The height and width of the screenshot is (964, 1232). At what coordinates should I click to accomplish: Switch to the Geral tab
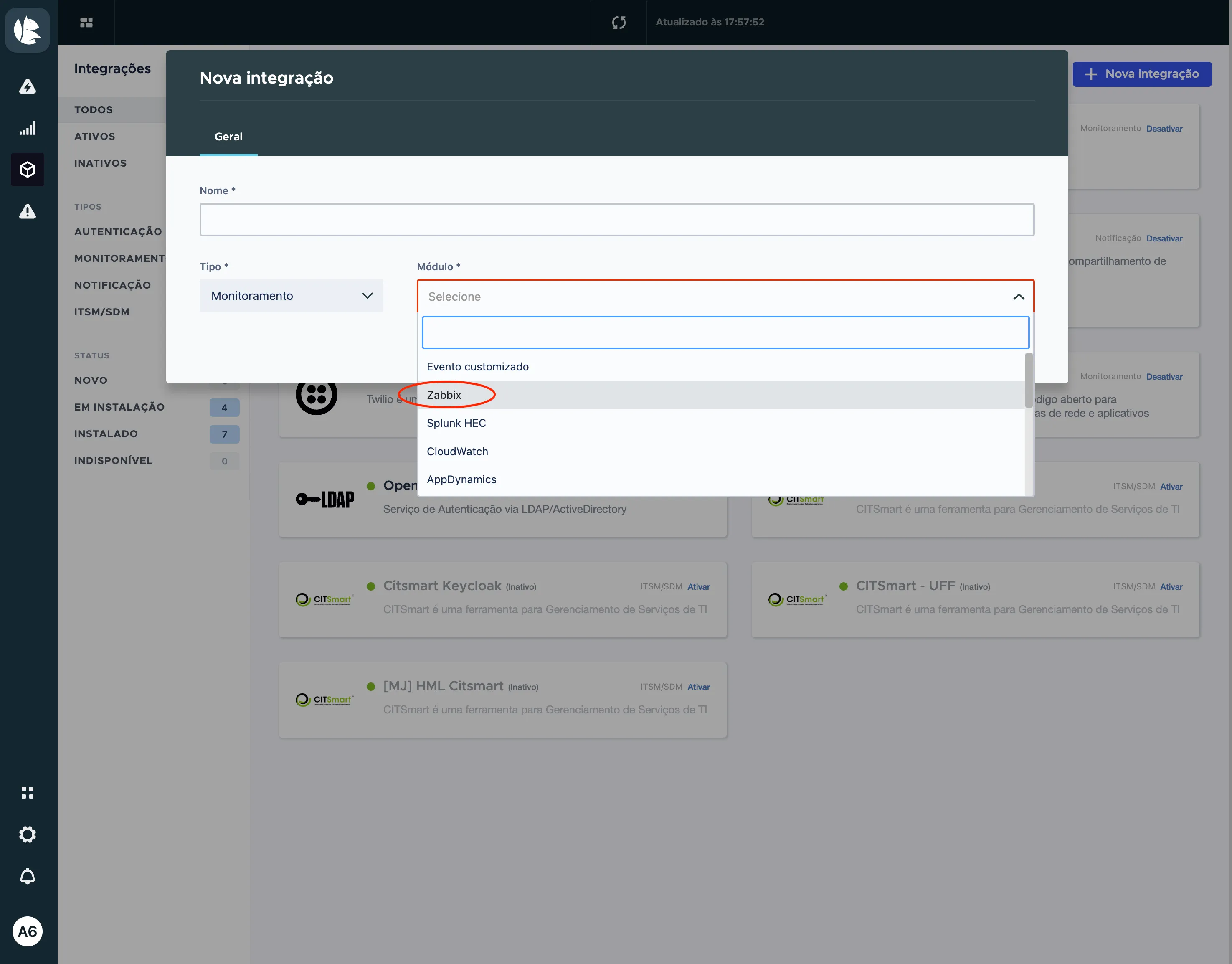point(228,137)
